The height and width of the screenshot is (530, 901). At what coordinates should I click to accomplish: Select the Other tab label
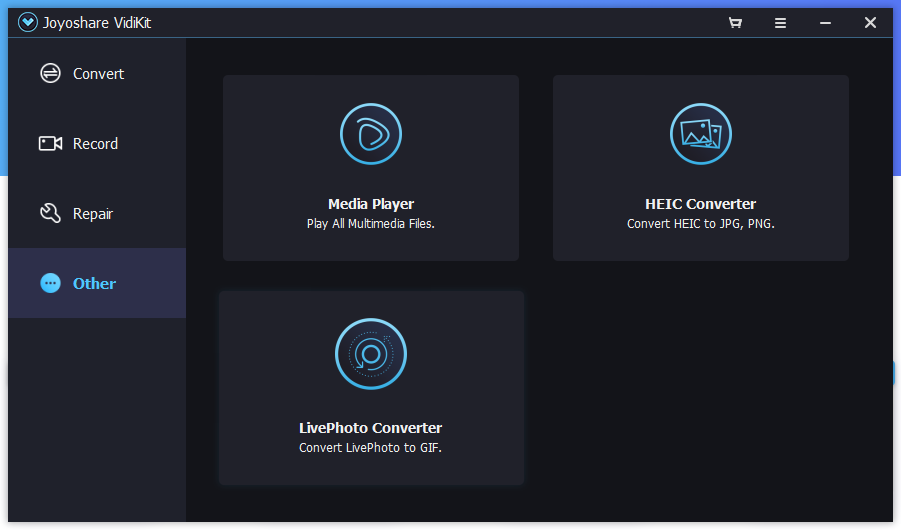(94, 283)
